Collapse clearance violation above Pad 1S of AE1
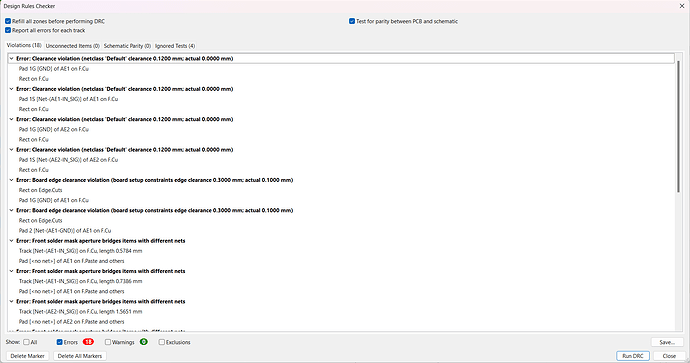 pyautogui.click(x=11, y=89)
